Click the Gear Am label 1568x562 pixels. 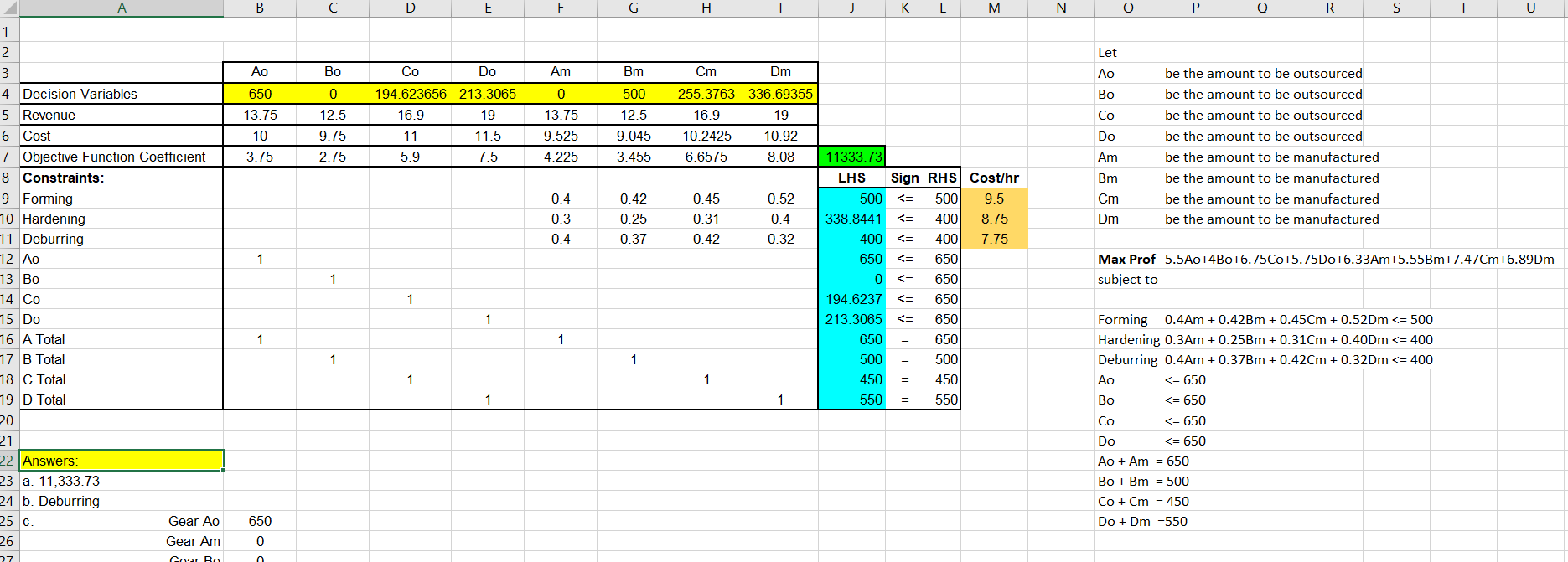[x=194, y=541]
